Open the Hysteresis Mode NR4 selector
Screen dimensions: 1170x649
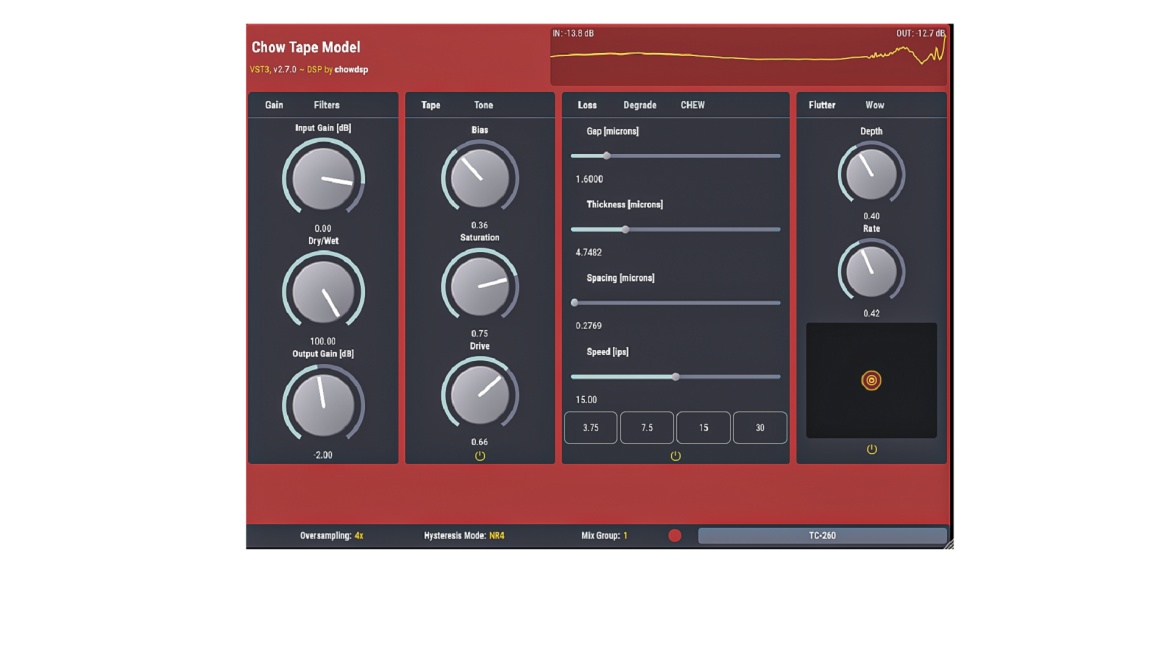click(464, 536)
